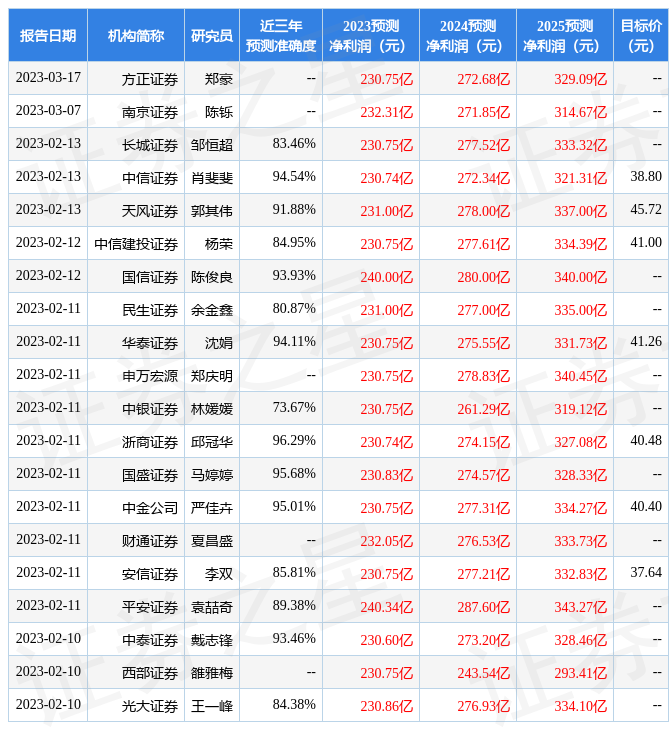Click the 2024预测净利润 column header
The width and height of the screenshot is (669, 730).
tap(468, 36)
